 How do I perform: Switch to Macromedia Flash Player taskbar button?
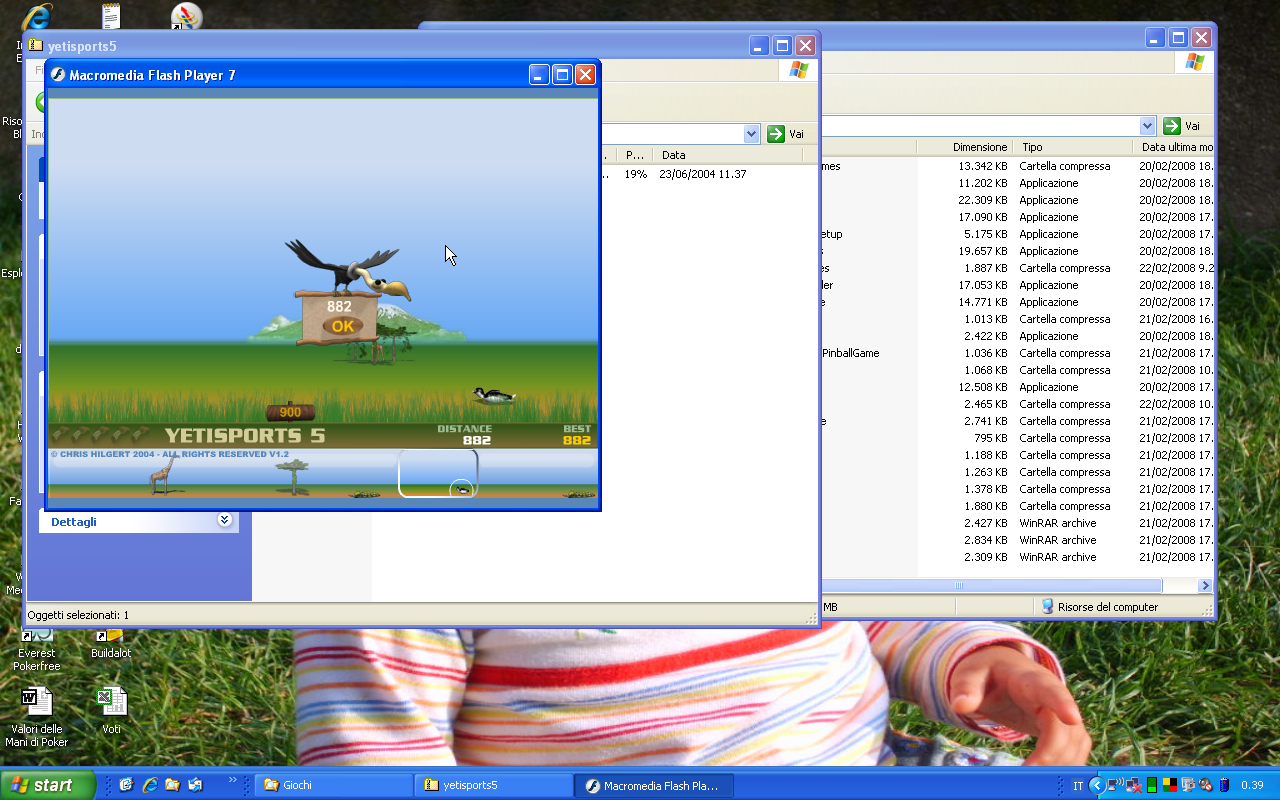click(x=655, y=785)
